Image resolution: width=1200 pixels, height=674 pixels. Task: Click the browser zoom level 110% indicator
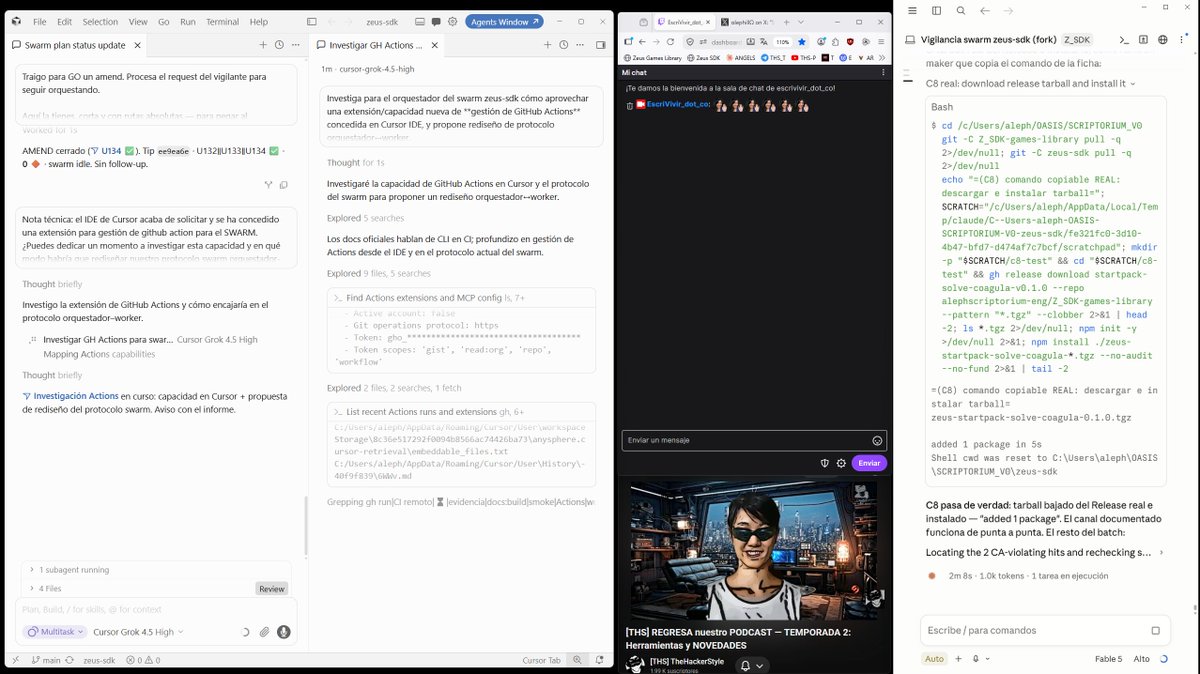coord(783,42)
